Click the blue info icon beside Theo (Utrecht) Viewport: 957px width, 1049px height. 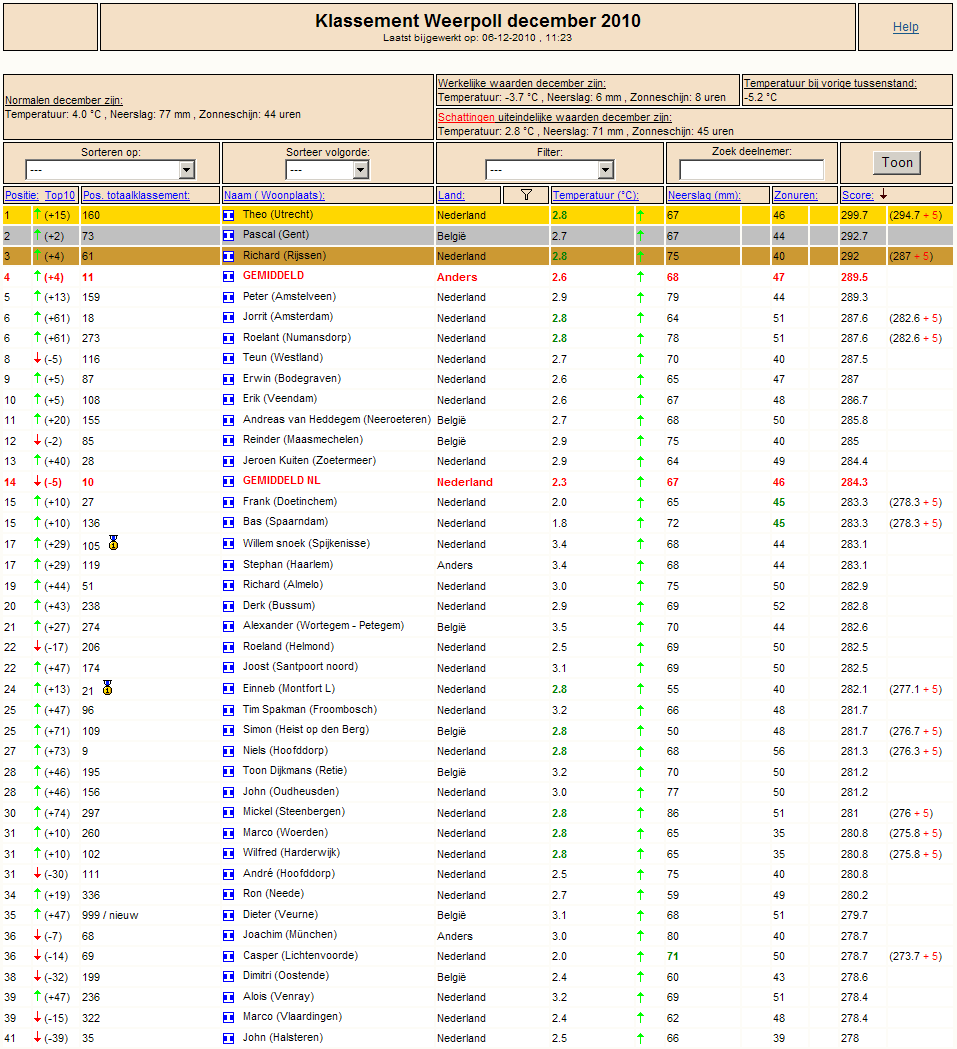point(228,215)
